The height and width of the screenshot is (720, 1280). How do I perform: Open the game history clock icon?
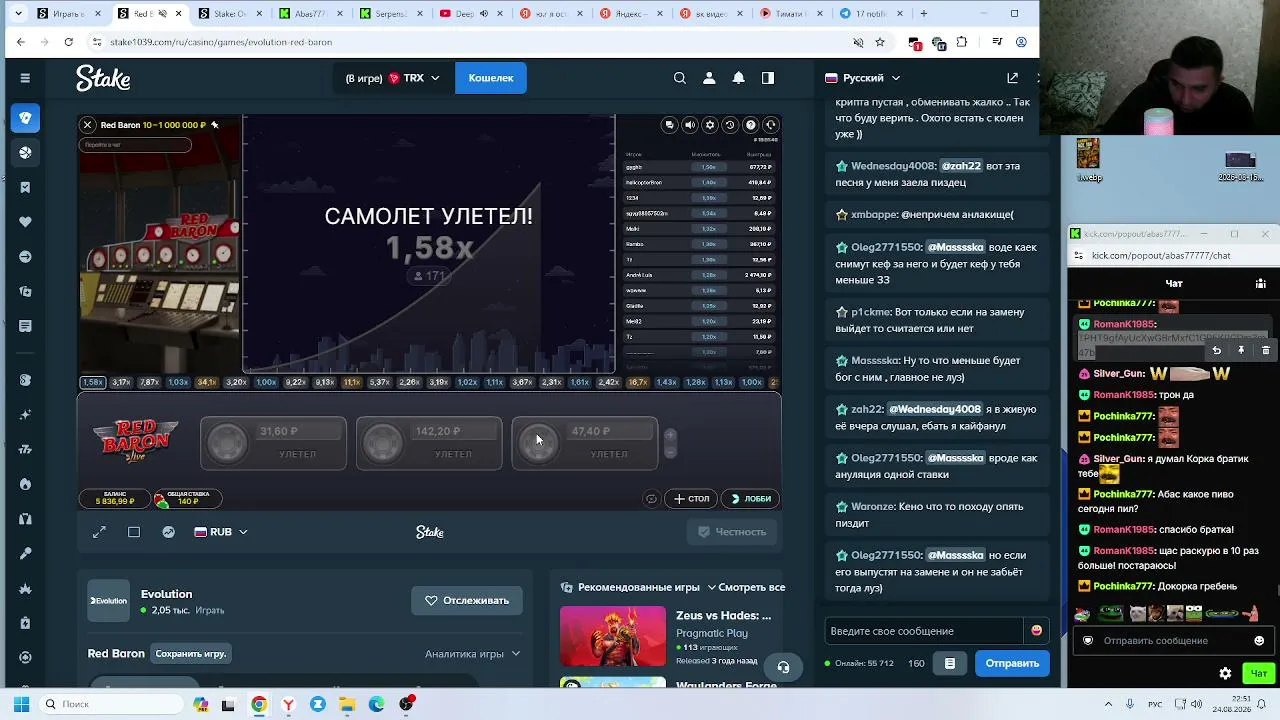(x=730, y=125)
